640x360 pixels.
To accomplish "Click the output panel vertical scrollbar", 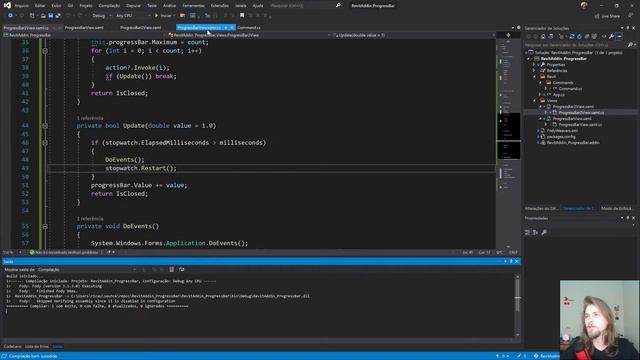I will (x=518, y=305).
